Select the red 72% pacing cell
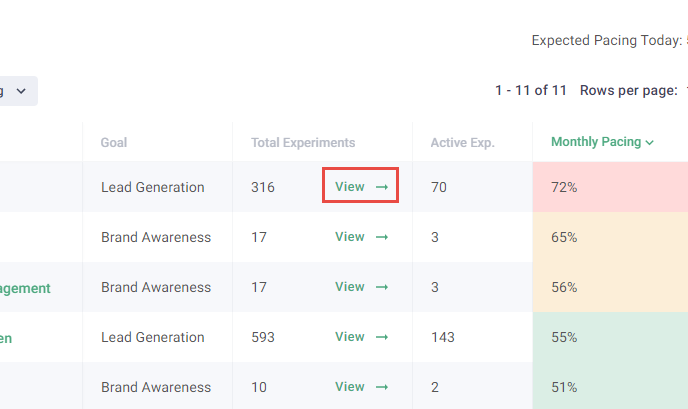The width and height of the screenshot is (688, 409). pos(610,187)
